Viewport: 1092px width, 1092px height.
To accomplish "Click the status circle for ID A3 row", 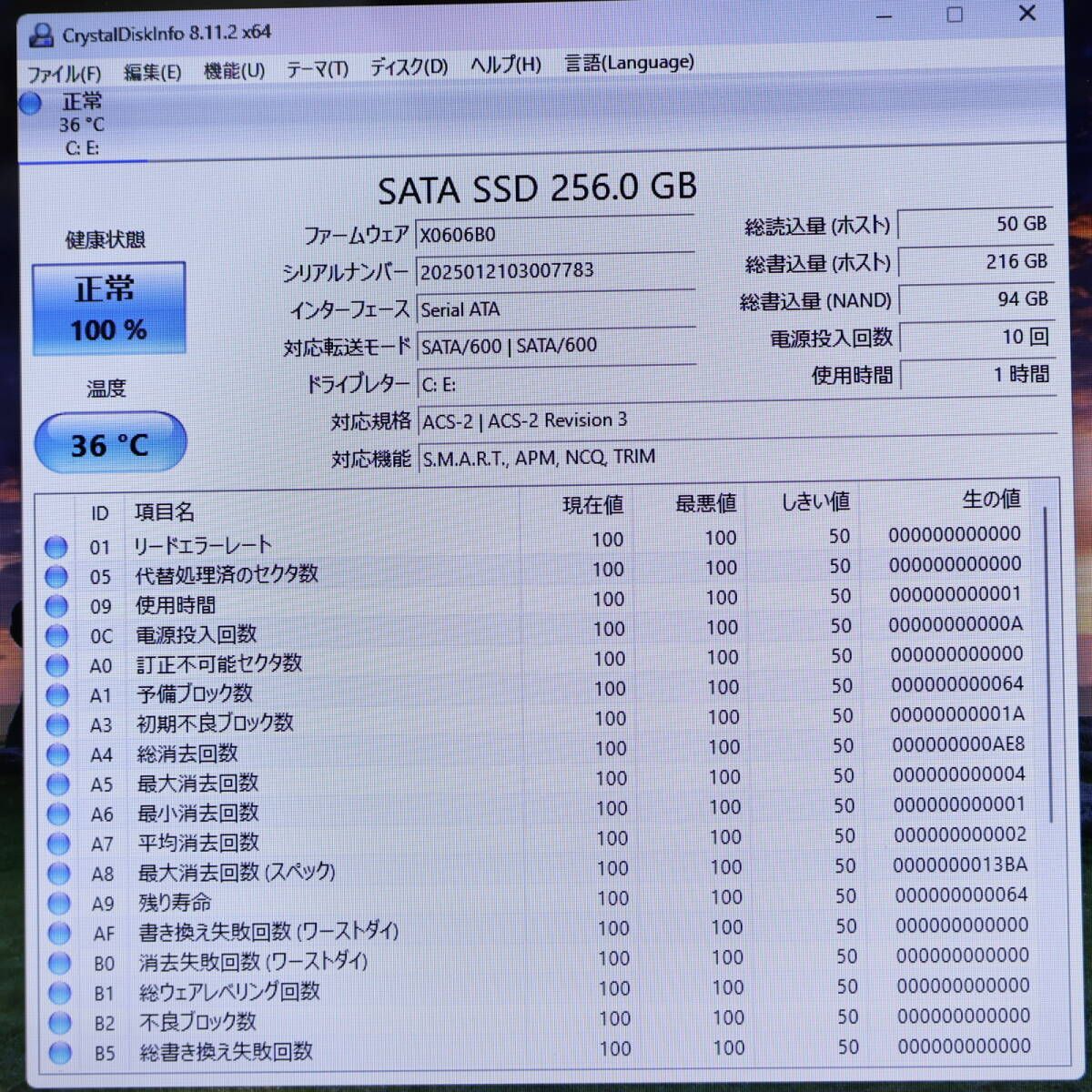I will tap(57, 725).
